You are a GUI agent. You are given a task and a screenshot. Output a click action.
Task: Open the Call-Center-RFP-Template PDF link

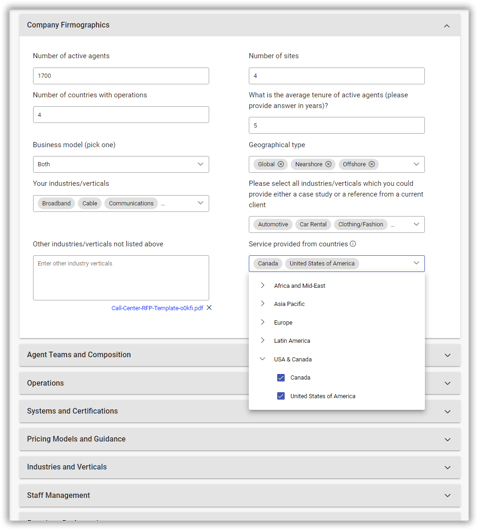click(x=157, y=308)
